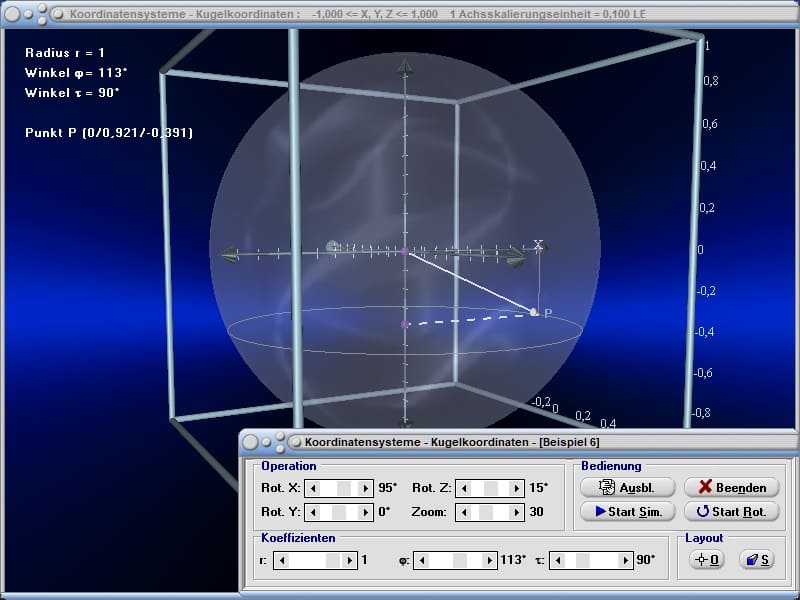Click the φ coefficient value '113°'

pyautogui.click(x=513, y=560)
